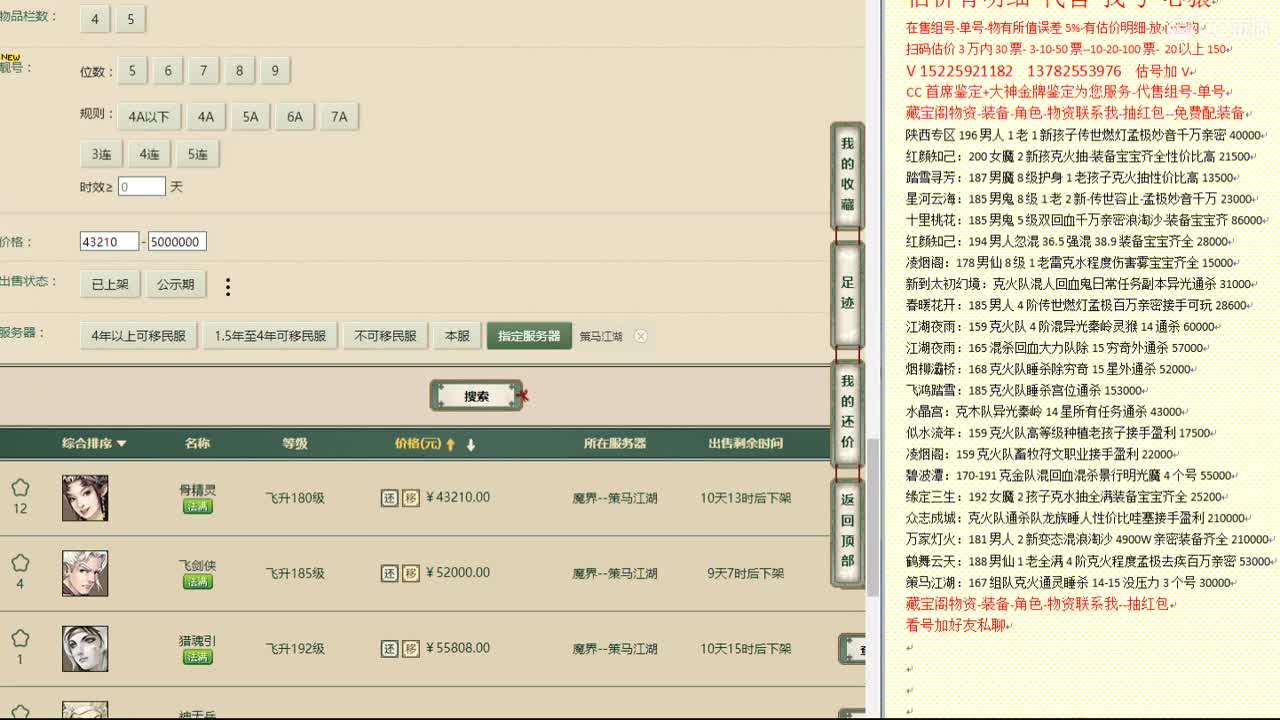Choose 本服 server option
1280x720 pixels.
(457, 336)
